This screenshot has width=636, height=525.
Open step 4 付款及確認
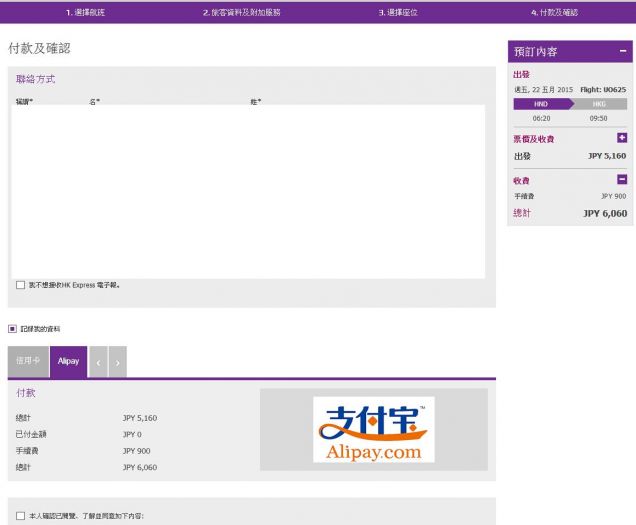click(554, 13)
